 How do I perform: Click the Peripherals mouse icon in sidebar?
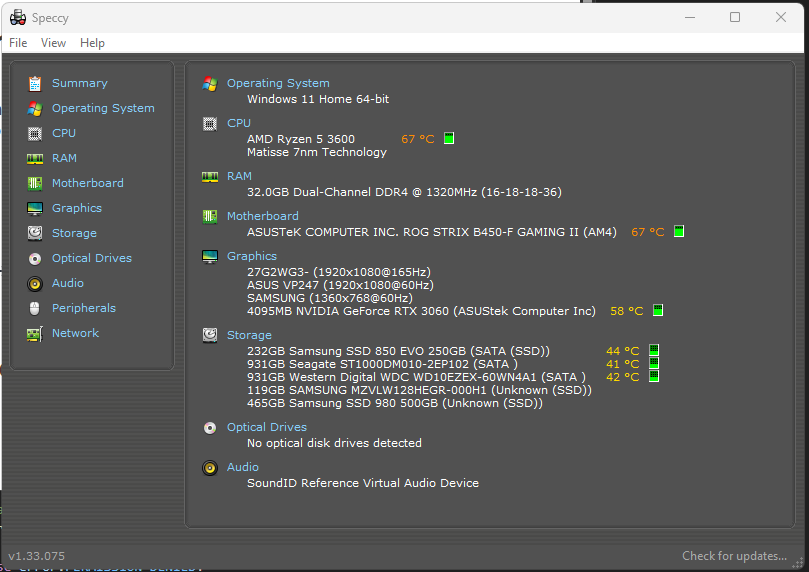click(35, 308)
